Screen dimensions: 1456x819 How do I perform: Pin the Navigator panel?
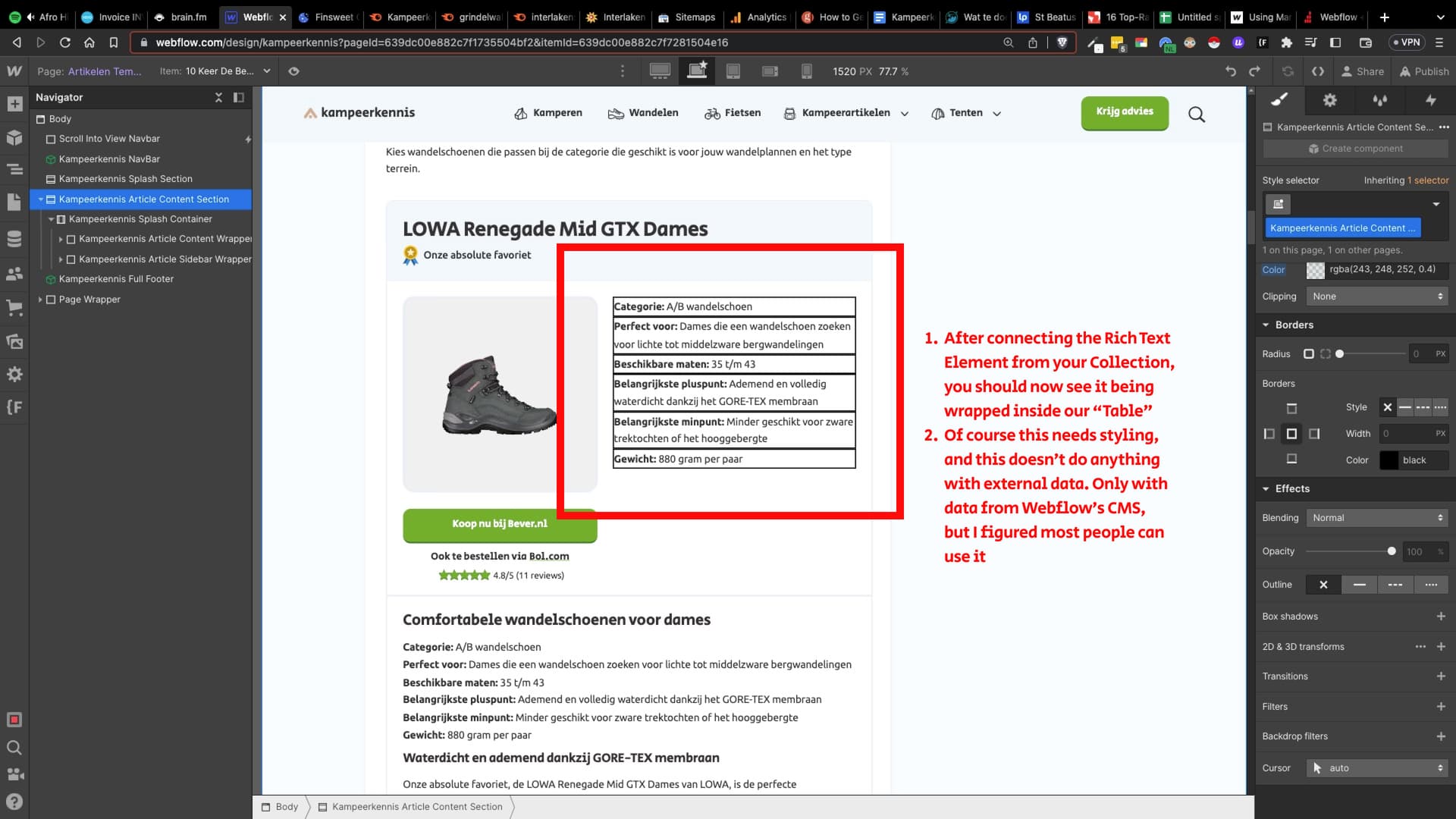[239, 97]
